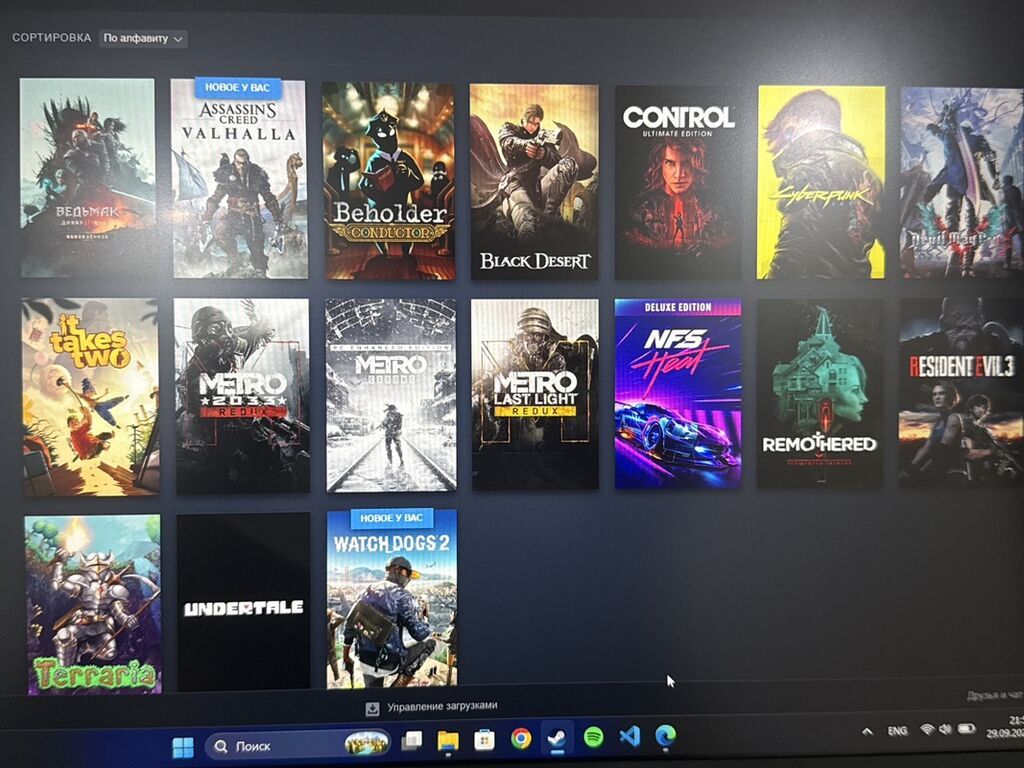Click the downloads icon beside 'Управление загрузками'
1024x768 pixels.
tap(372, 709)
